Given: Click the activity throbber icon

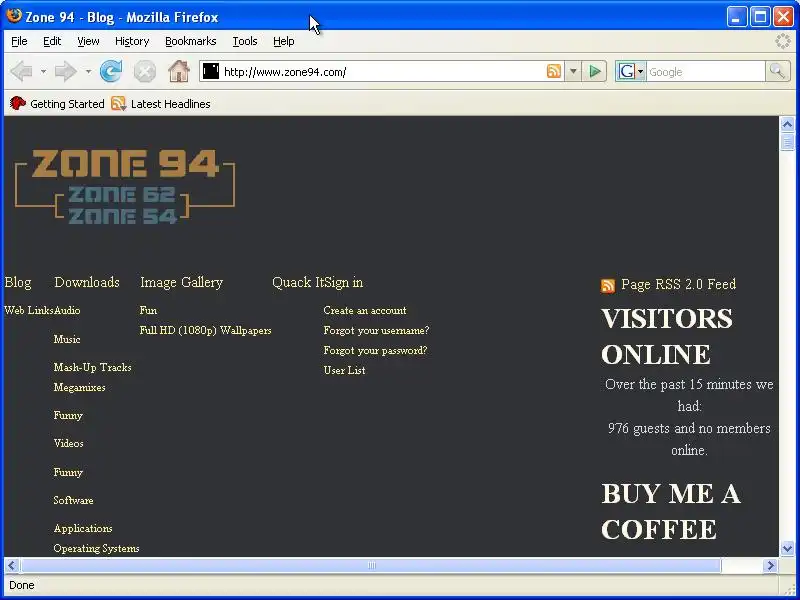Looking at the screenshot, I should pos(783,41).
